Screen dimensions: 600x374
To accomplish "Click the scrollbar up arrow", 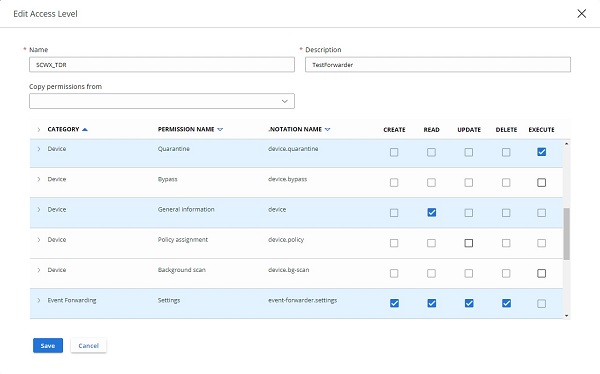I will pos(566,144).
